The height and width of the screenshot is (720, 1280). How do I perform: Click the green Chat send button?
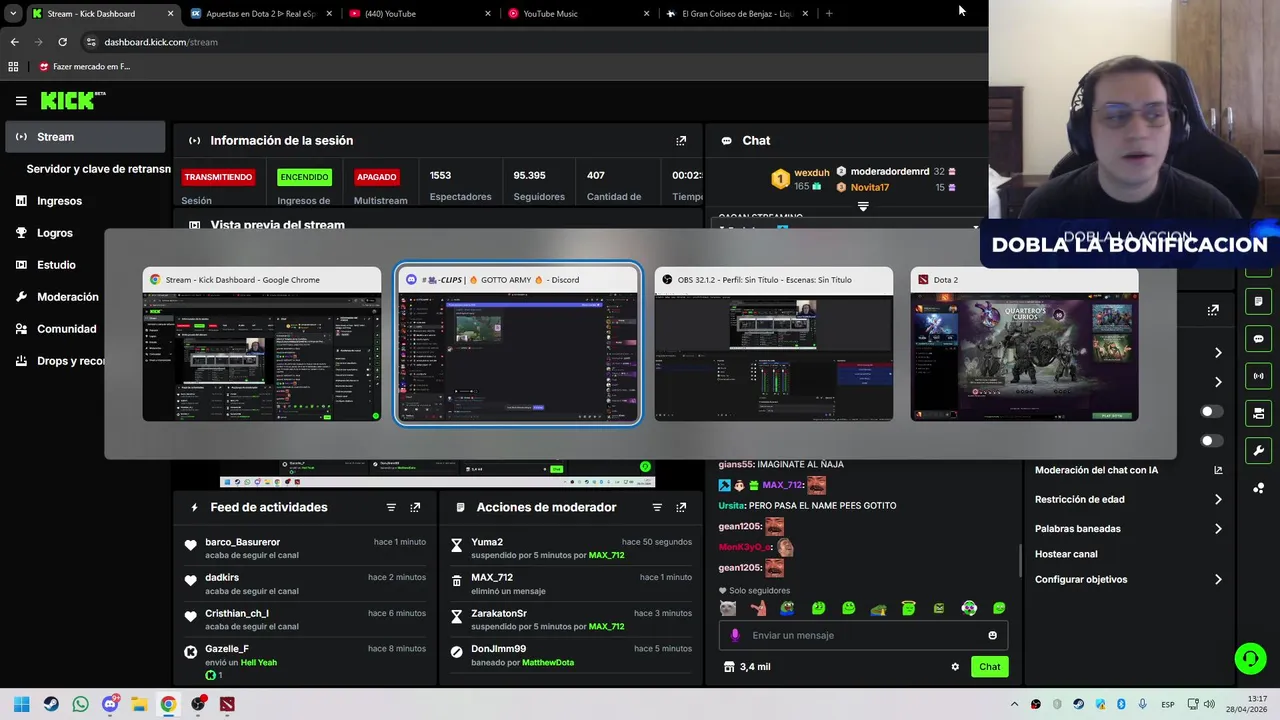pyautogui.click(x=989, y=667)
